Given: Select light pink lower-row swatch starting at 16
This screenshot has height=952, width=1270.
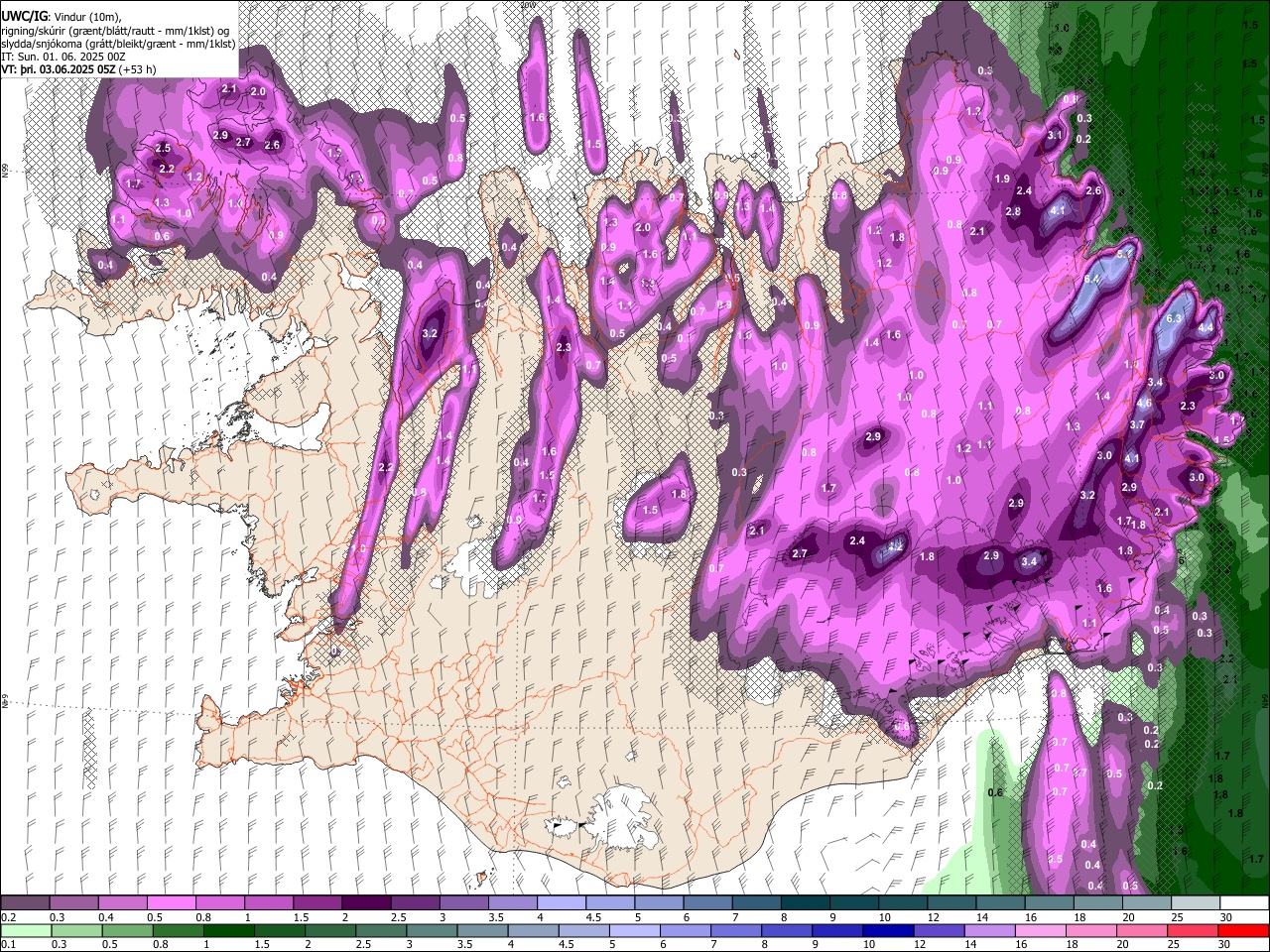Looking at the screenshot, I should 1041,931.
